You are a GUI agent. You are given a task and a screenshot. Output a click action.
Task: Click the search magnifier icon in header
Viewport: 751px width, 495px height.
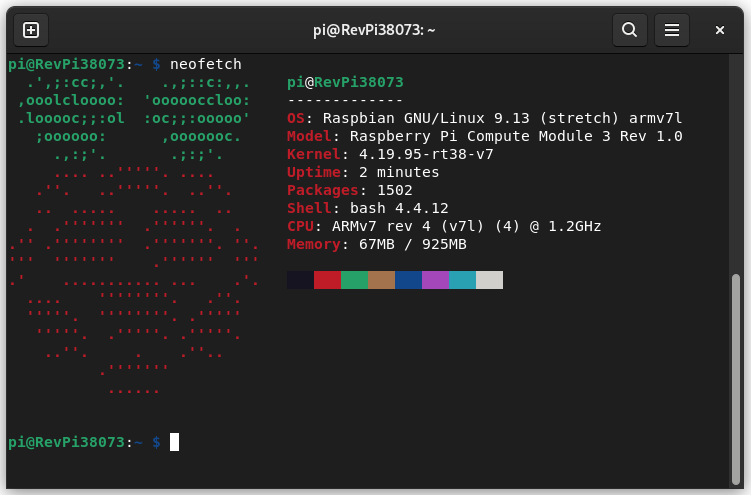(629, 30)
